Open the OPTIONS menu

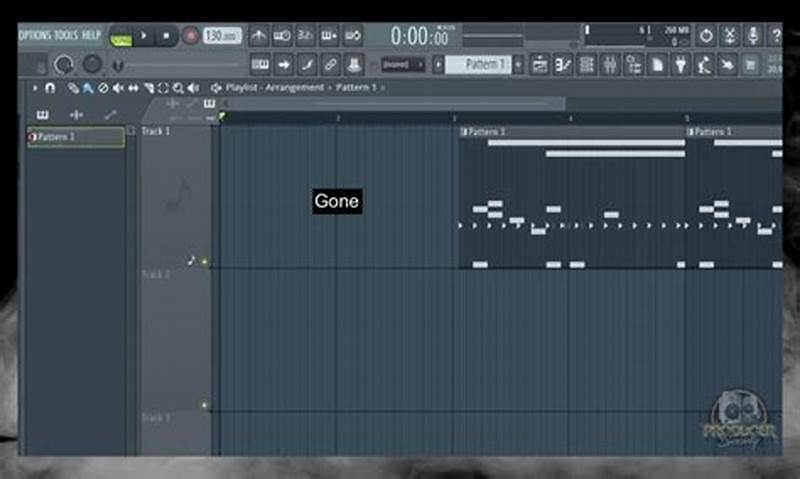pyautogui.click(x=35, y=35)
